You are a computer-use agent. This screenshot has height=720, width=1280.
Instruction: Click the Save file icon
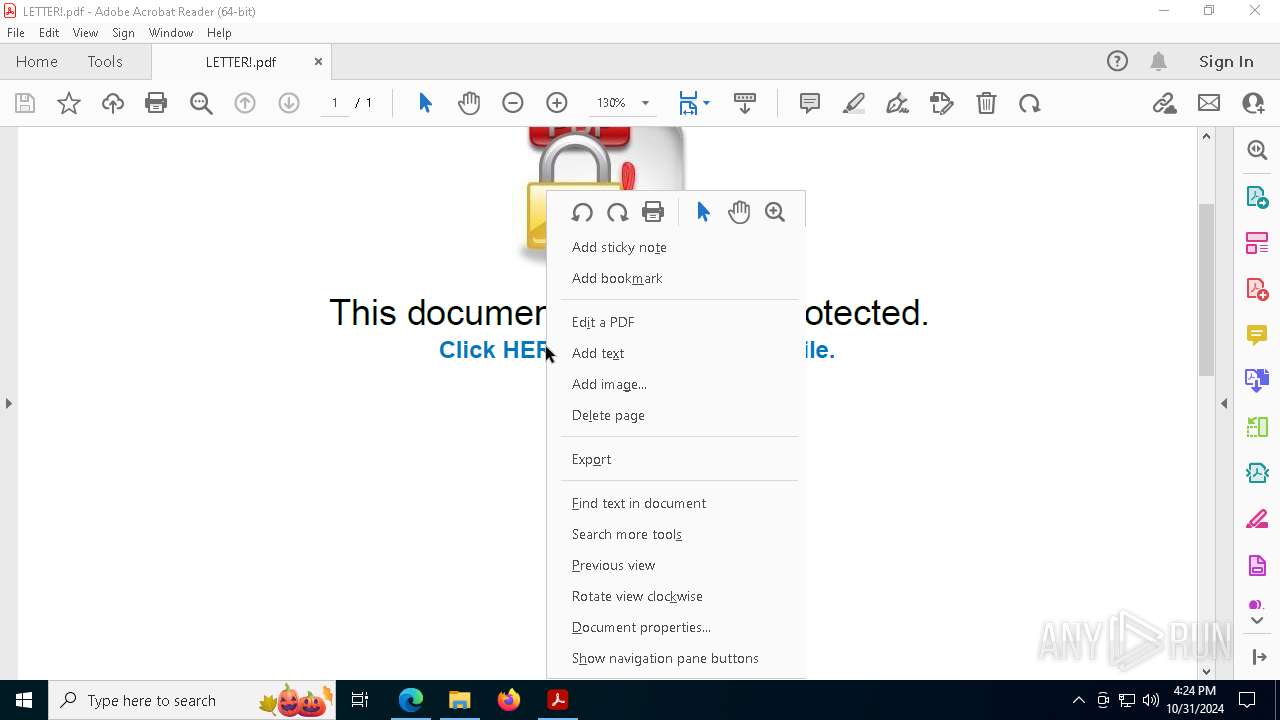click(x=25, y=103)
